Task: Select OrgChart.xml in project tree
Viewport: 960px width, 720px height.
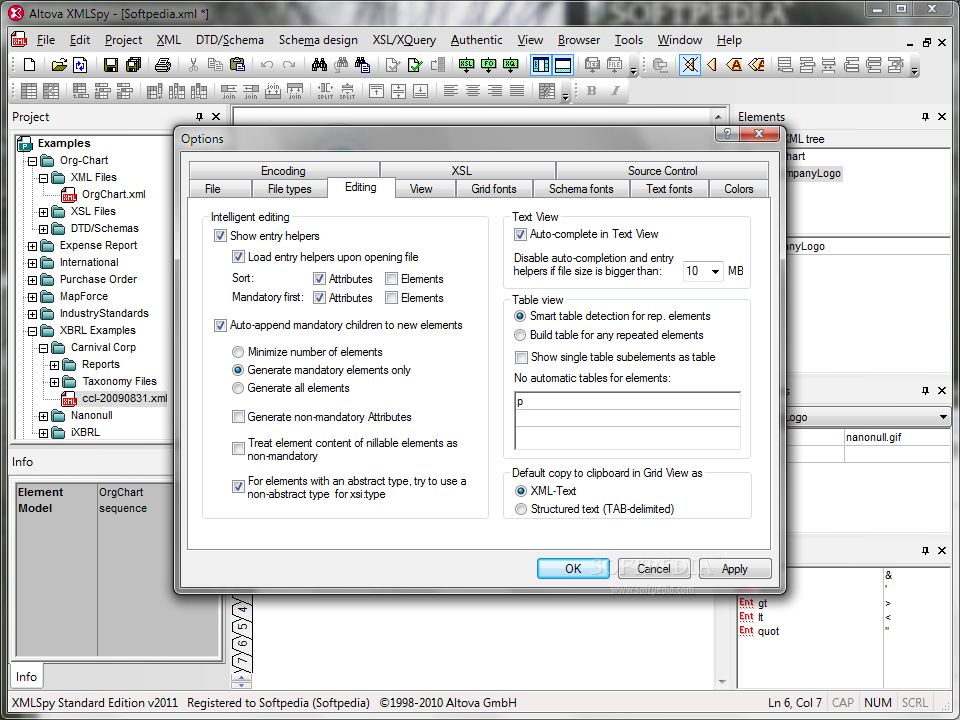Action: tap(114, 194)
